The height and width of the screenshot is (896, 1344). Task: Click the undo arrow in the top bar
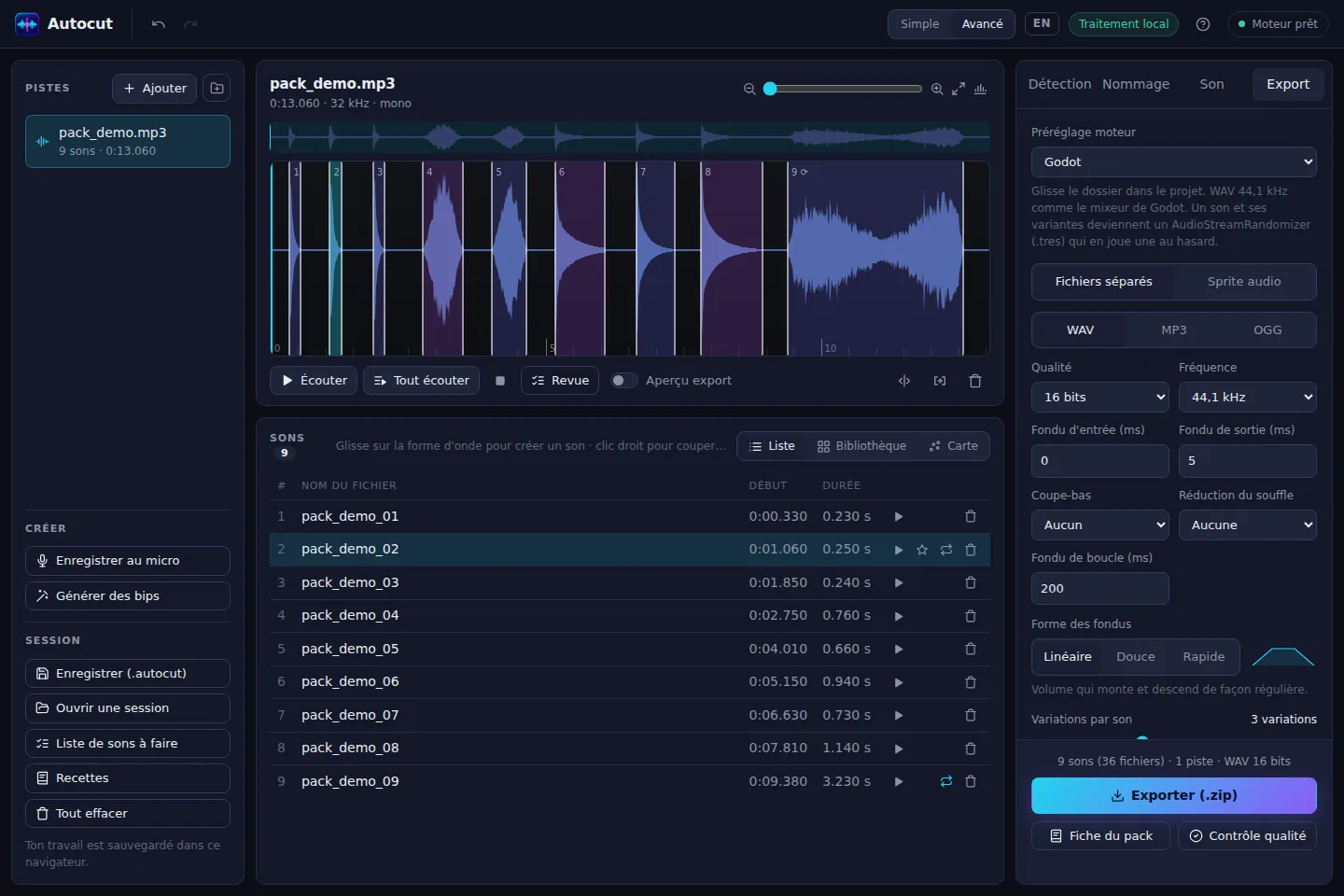click(159, 24)
